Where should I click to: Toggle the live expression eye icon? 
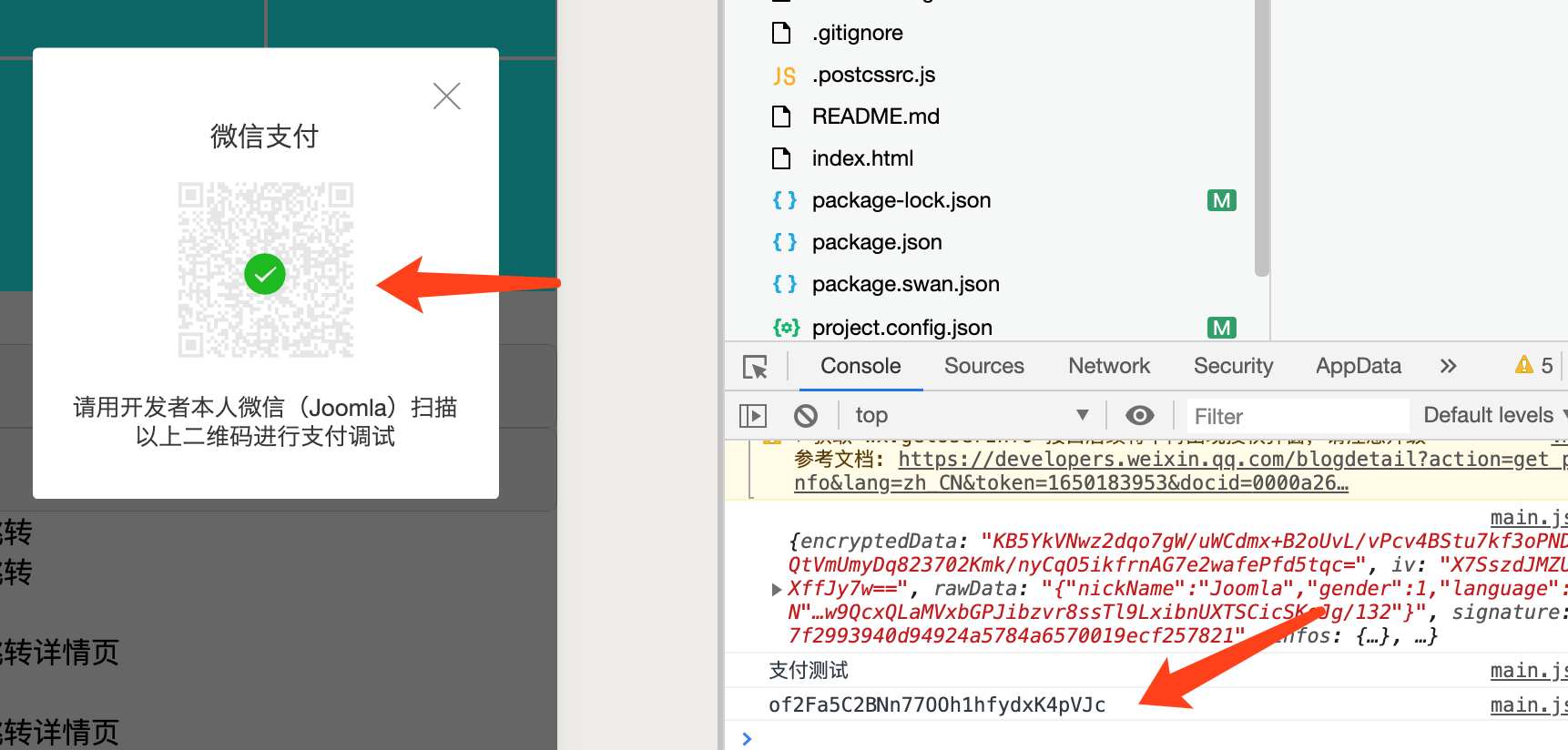point(1139,416)
